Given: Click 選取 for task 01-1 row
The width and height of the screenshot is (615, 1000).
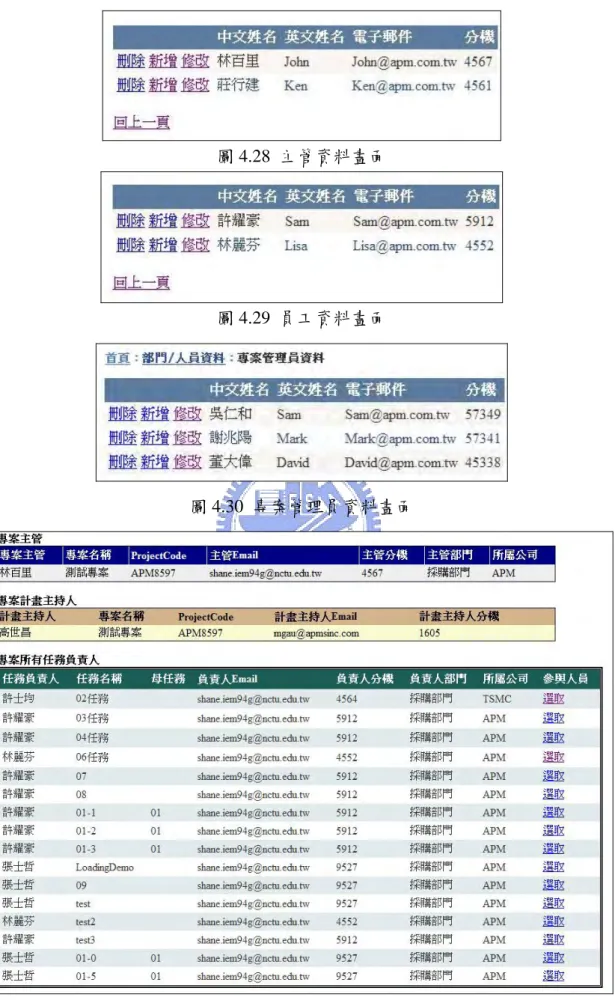Looking at the screenshot, I should pyautogui.click(x=553, y=812).
